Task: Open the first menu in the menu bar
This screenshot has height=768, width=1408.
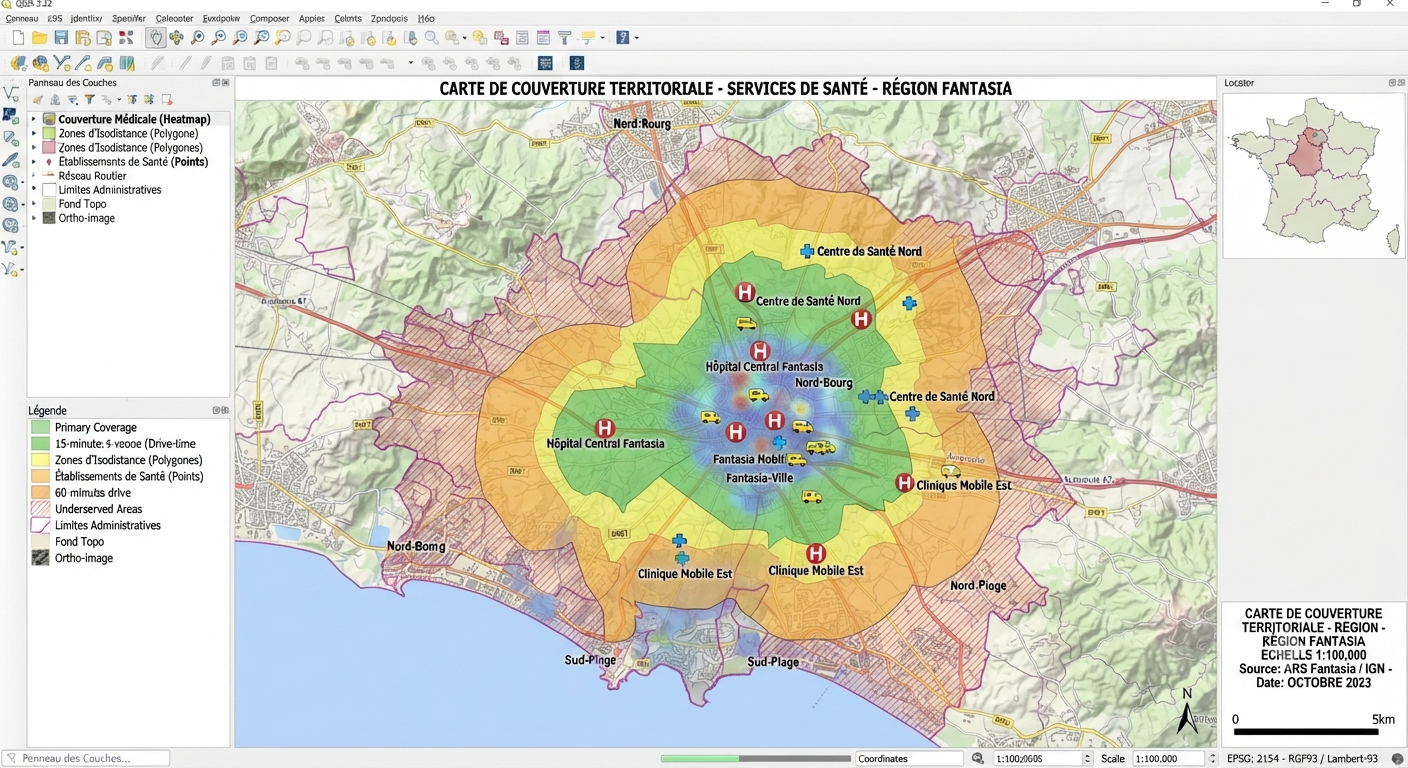Action: tap(21, 18)
